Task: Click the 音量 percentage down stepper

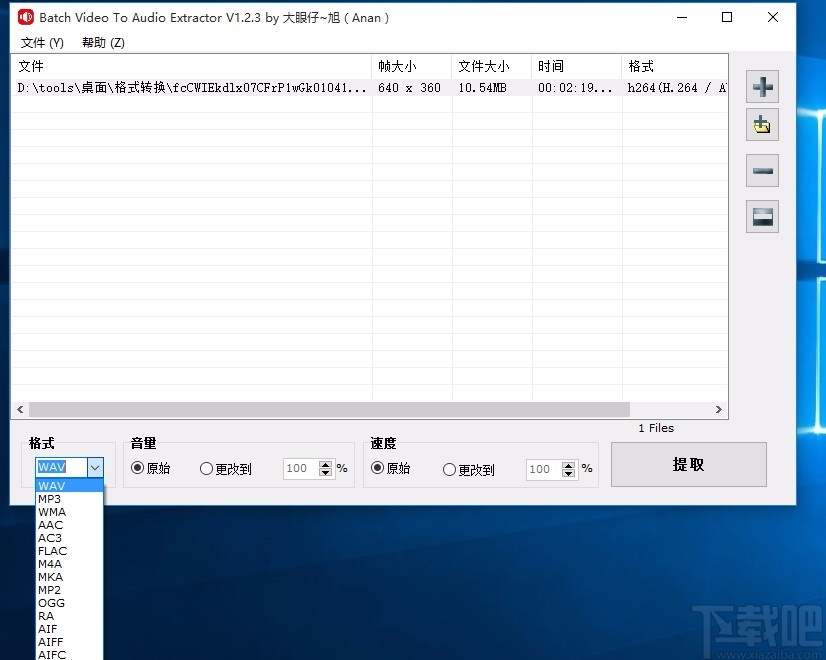Action: [x=326, y=473]
